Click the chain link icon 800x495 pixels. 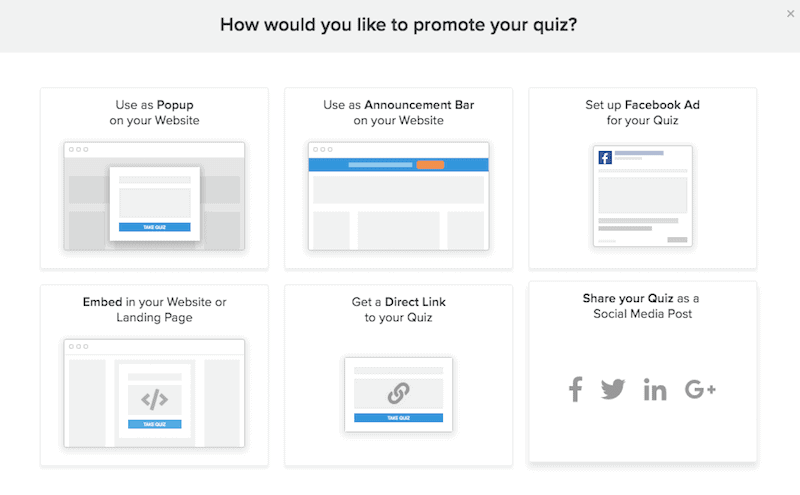coord(398,393)
